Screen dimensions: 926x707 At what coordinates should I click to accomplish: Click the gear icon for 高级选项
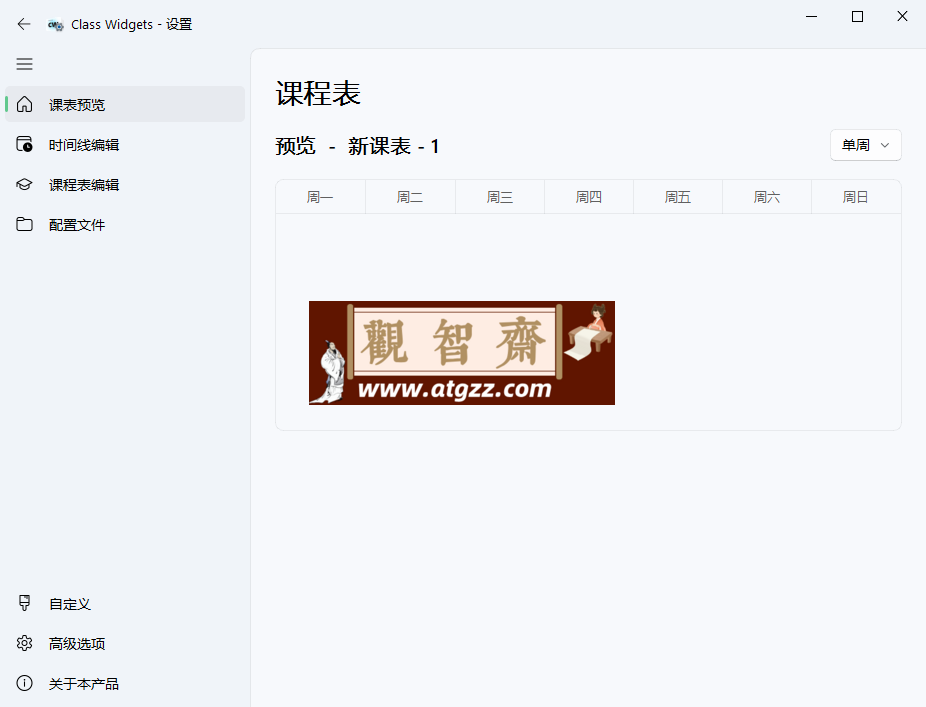tap(24, 643)
